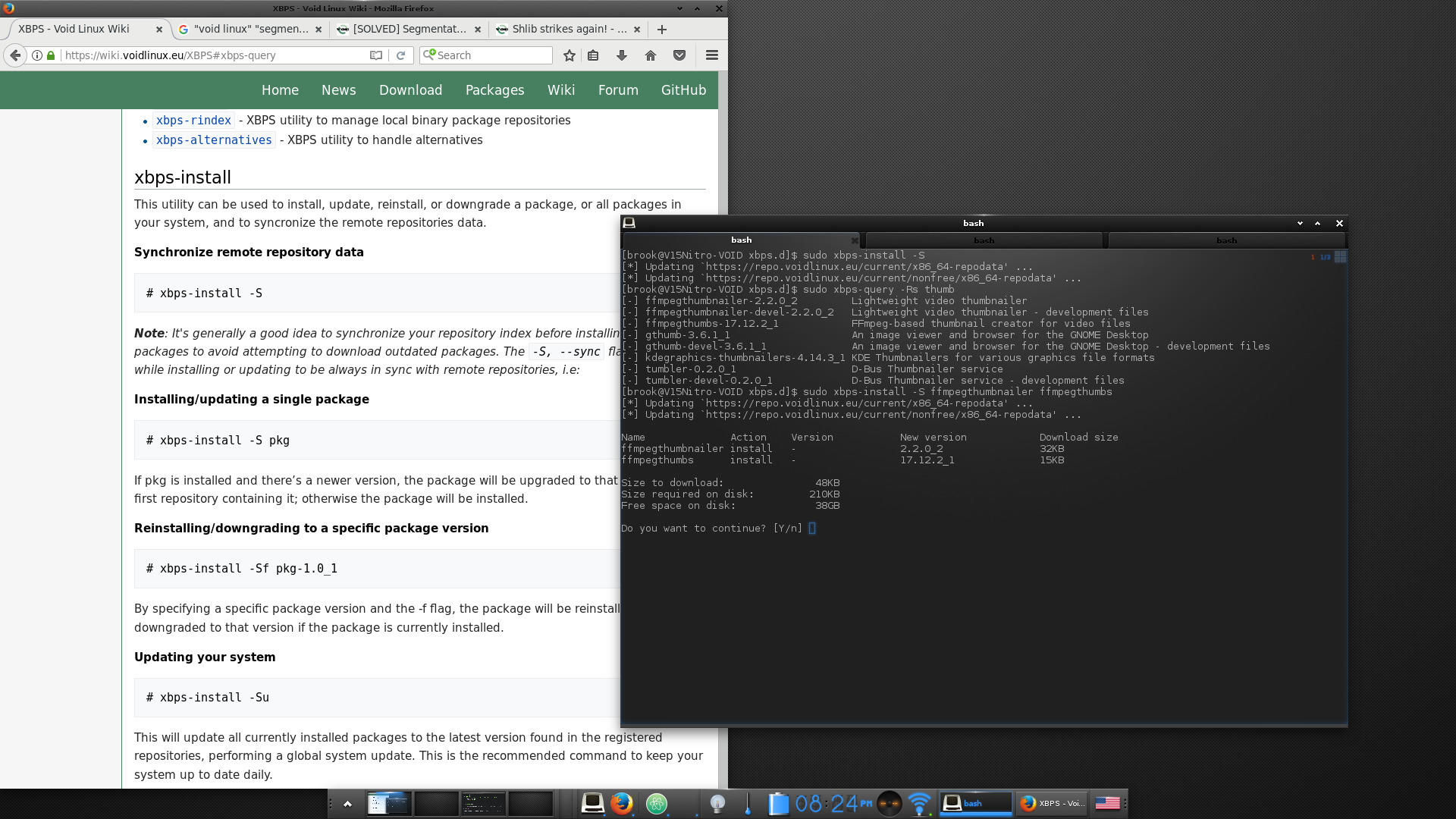1456x819 pixels.
Task: Select the first bash tab in terminal
Action: coord(741,240)
